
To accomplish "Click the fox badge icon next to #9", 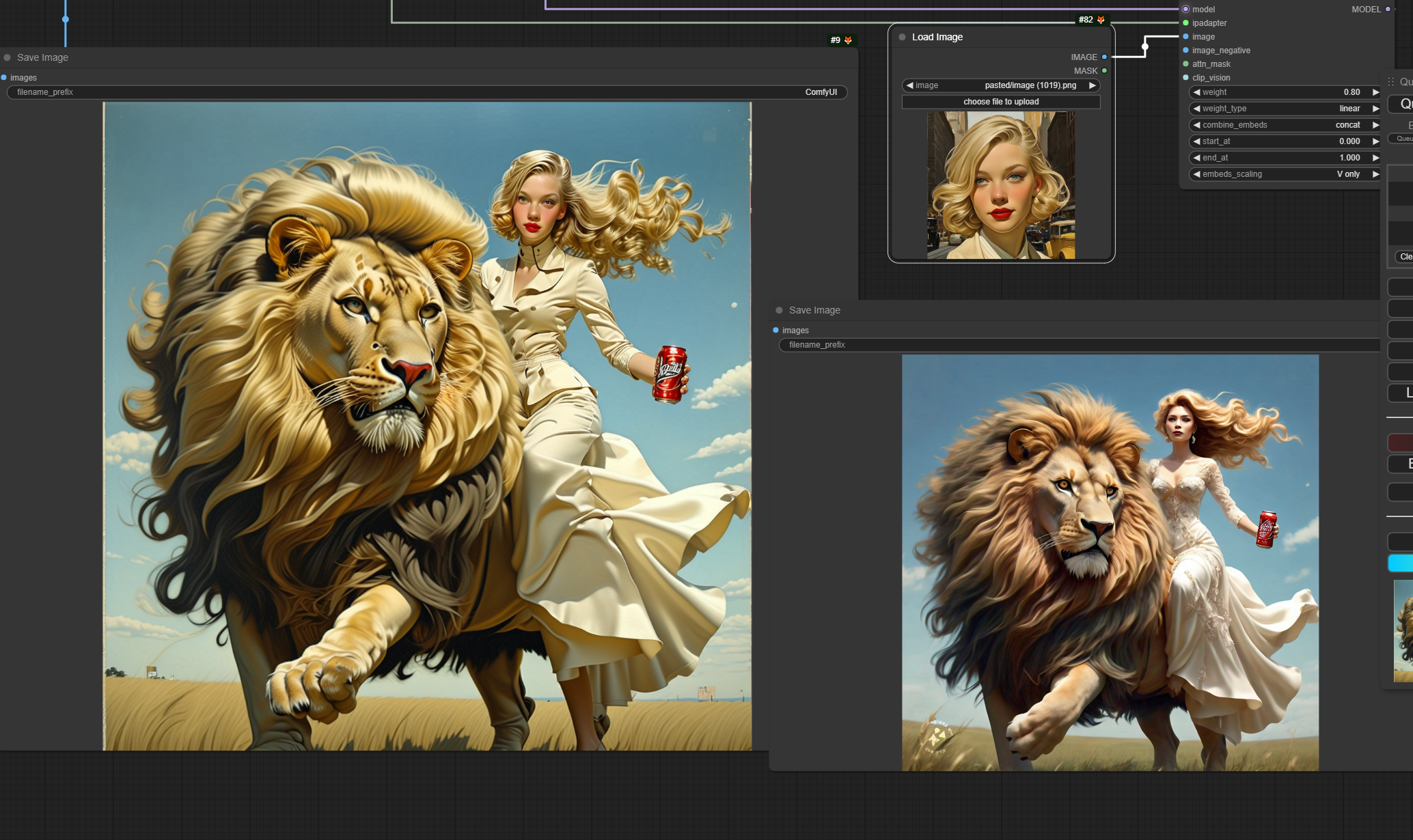I will pyautogui.click(x=848, y=40).
